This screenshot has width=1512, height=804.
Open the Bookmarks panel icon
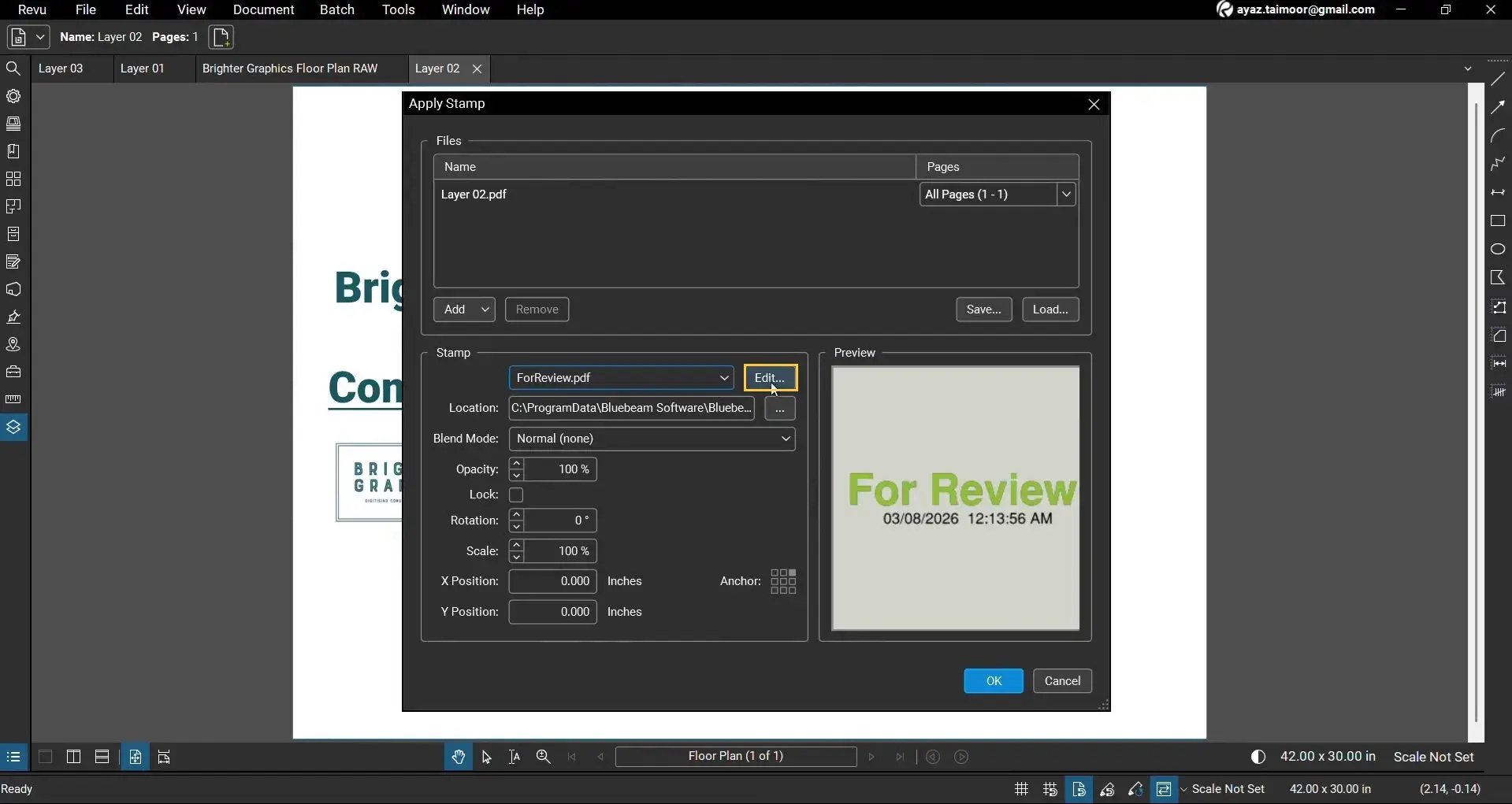coord(13,151)
